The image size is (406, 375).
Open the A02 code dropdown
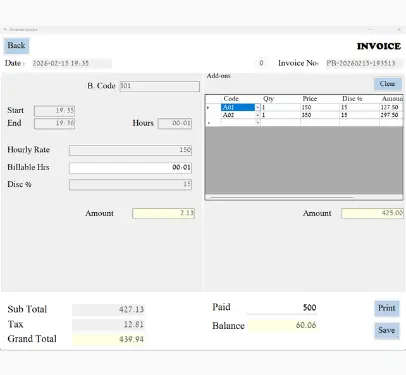pyautogui.click(x=257, y=115)
